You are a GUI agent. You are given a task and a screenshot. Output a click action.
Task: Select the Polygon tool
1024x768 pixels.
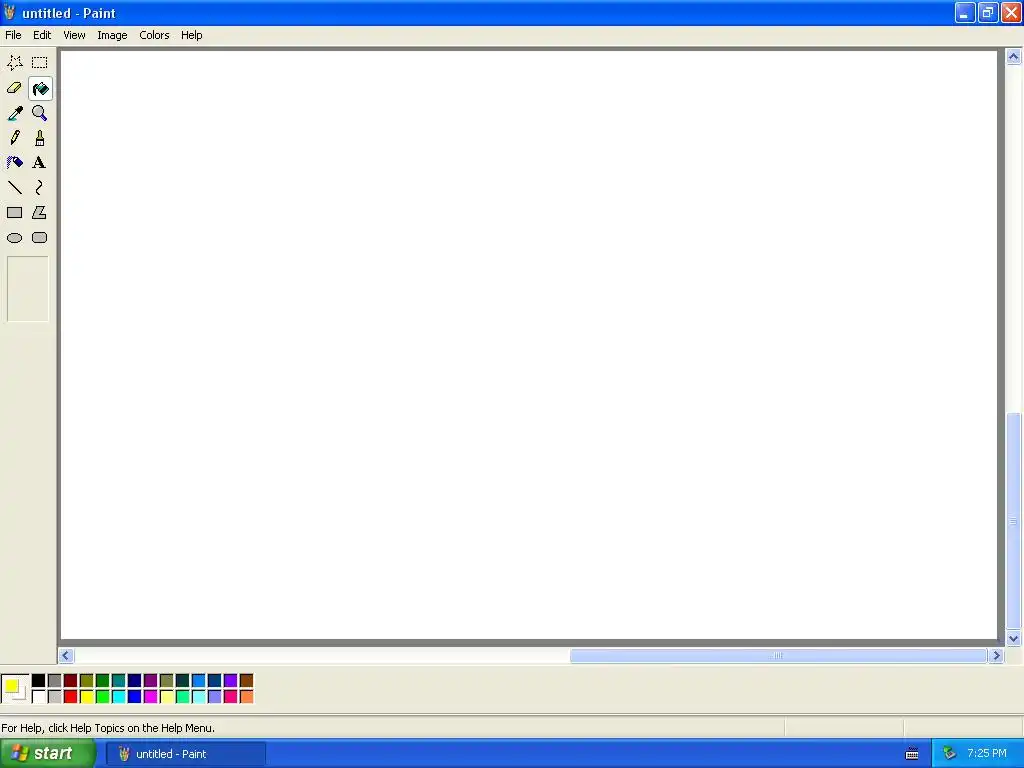point(40,213)
